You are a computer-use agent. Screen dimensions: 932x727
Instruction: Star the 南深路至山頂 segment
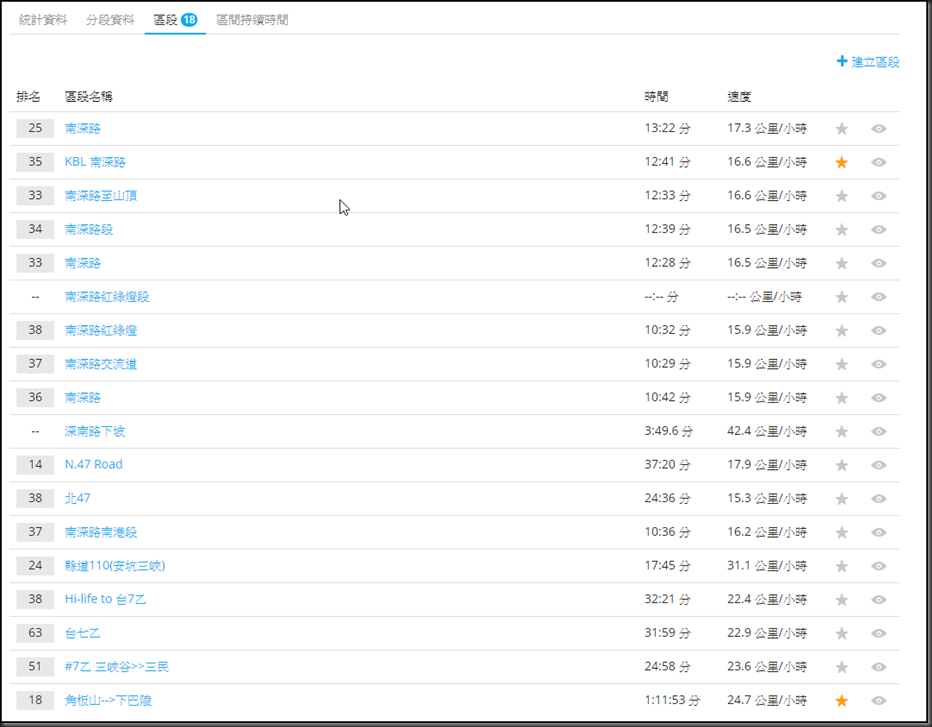[x=842, y=196]
